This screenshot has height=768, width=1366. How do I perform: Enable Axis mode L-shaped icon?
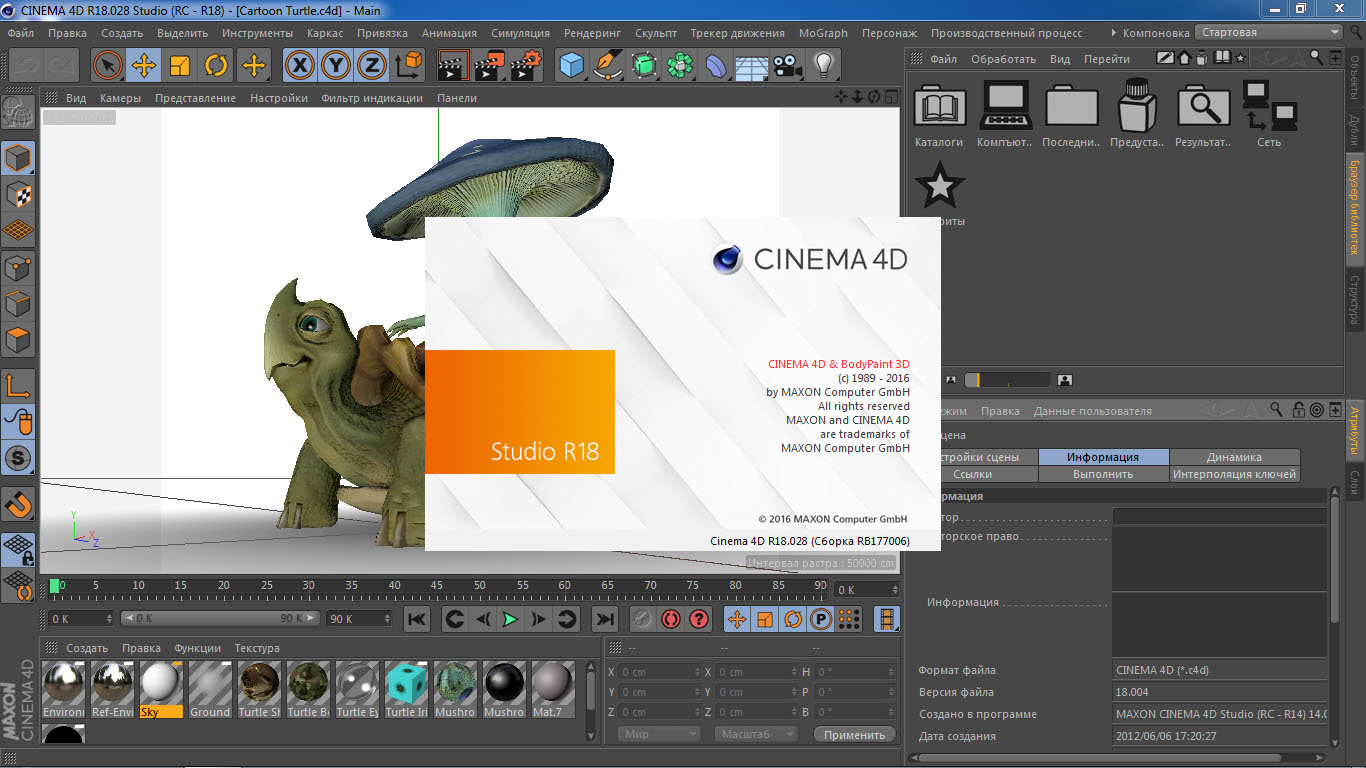click(x=18, y=385)
